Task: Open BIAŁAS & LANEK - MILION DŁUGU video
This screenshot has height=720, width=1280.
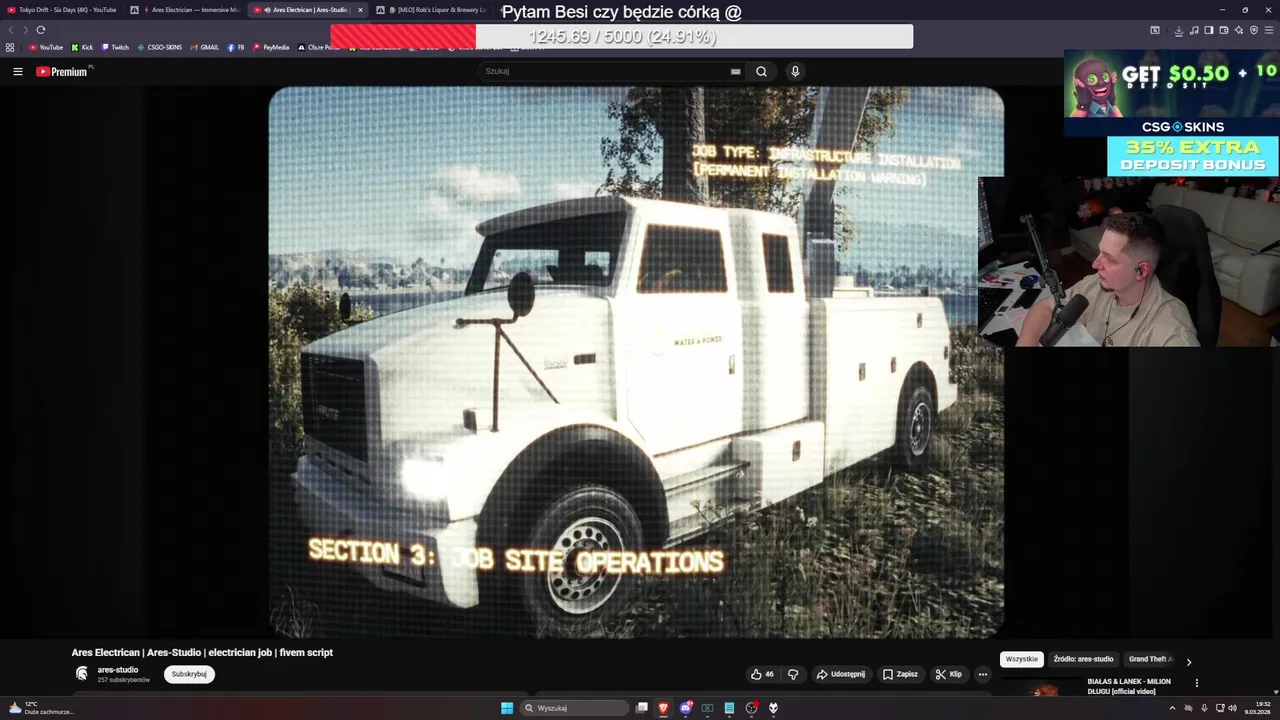Action: [1129, 686]
